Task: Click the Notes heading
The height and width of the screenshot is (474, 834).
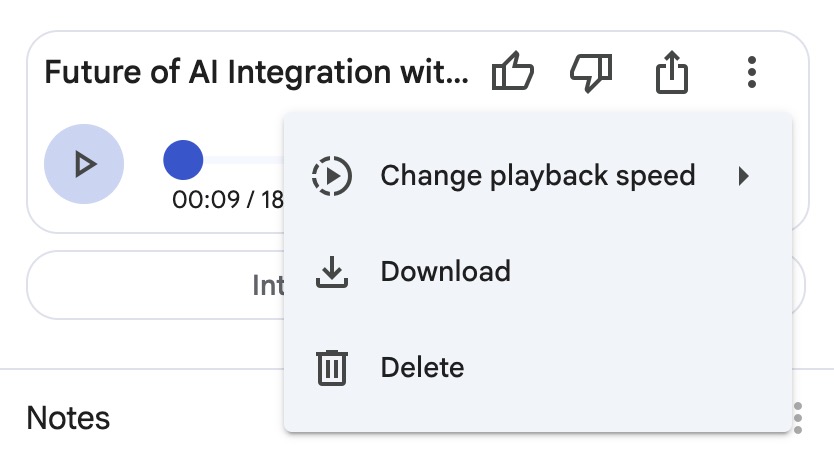Action: 68,418
